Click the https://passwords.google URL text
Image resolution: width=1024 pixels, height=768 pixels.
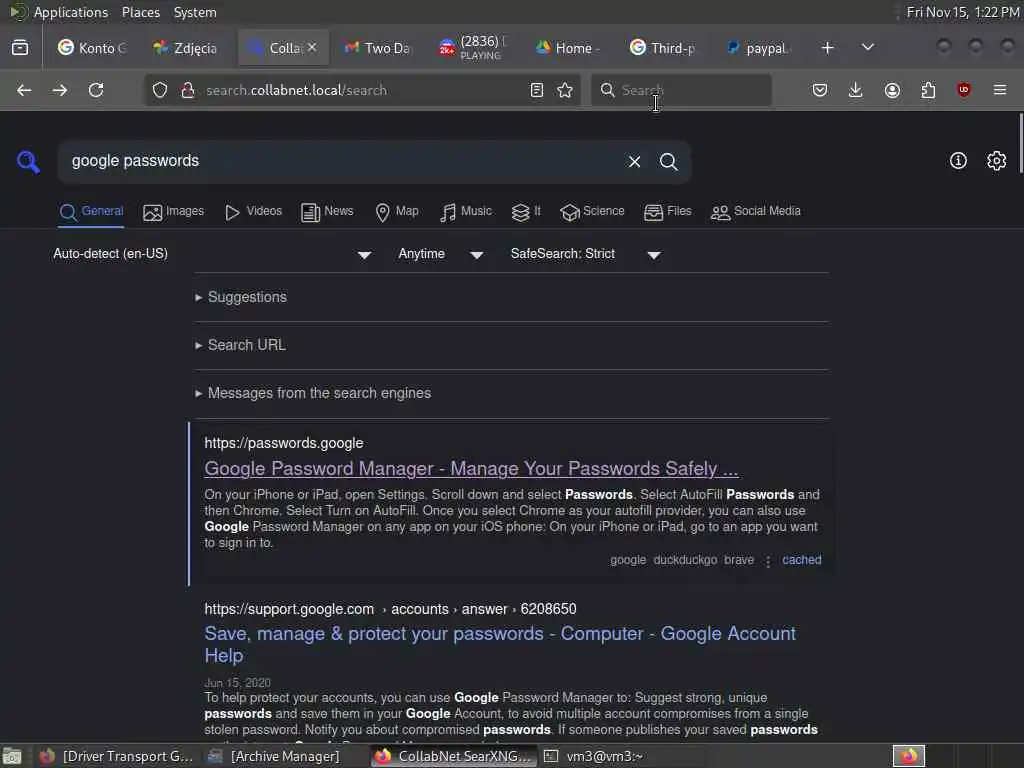(283, 443)
